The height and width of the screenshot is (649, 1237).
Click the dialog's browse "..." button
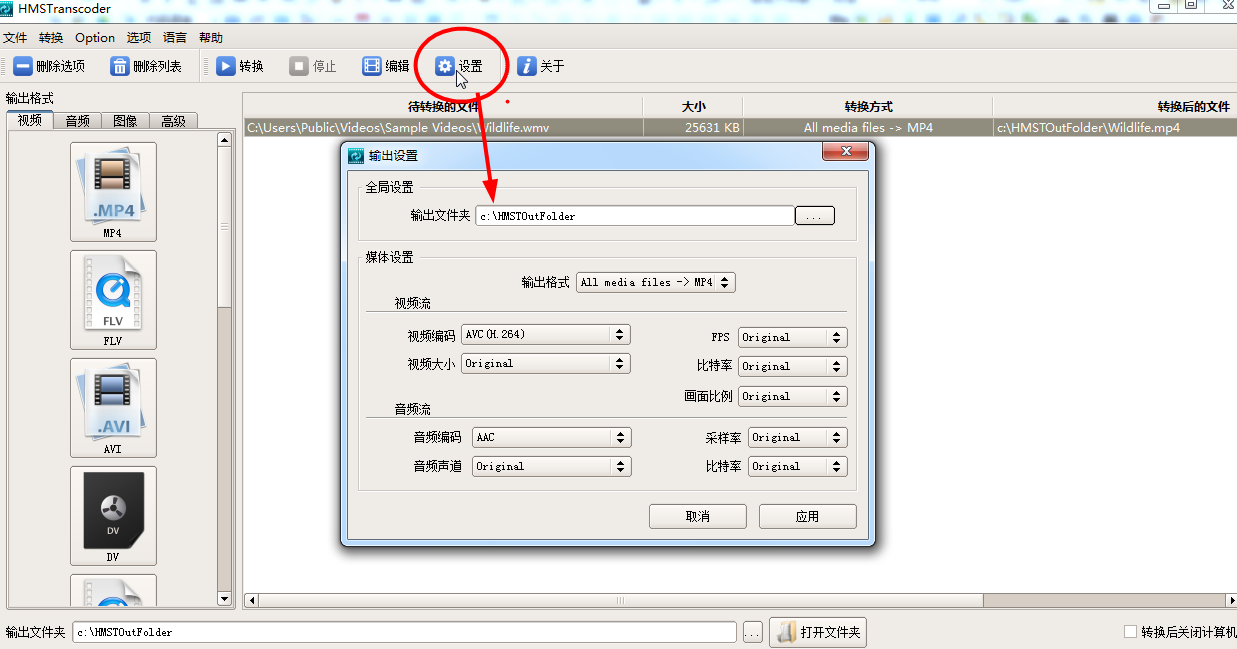coord(815,216)
